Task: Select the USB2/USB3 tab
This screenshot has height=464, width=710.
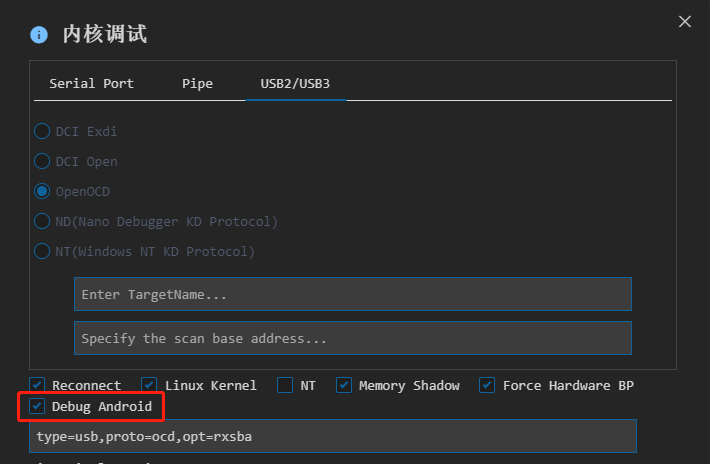Action: pyautogui.click(x=295, y=84)
